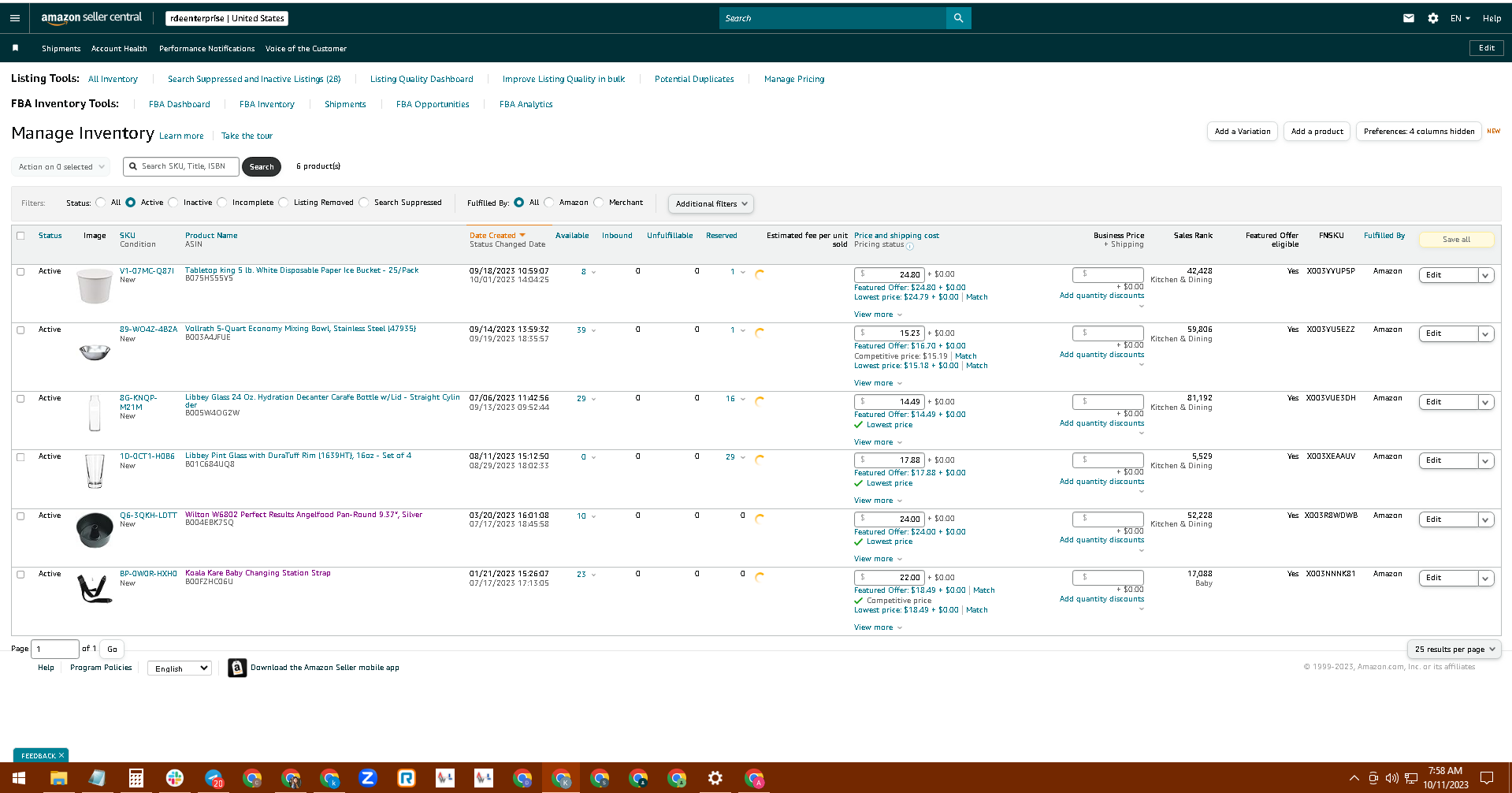Click the volume speaker tray icon
This screenshot has height=793, width=1512.
[1392, 778]
